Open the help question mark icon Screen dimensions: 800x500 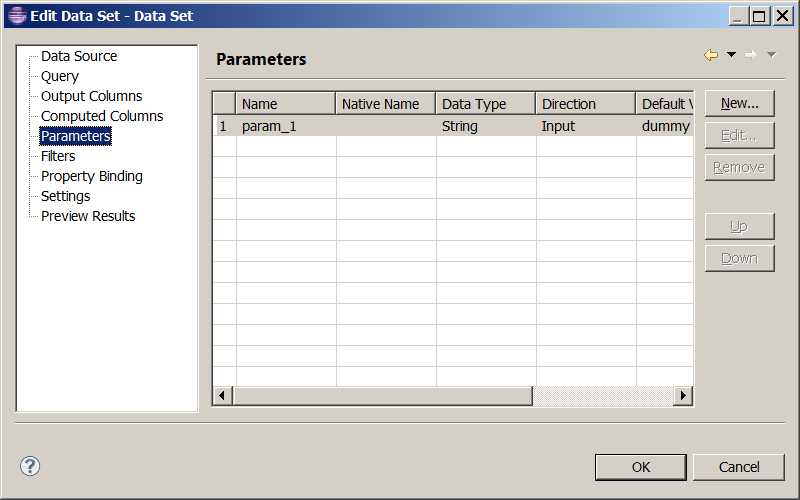[x=30, y=466]
